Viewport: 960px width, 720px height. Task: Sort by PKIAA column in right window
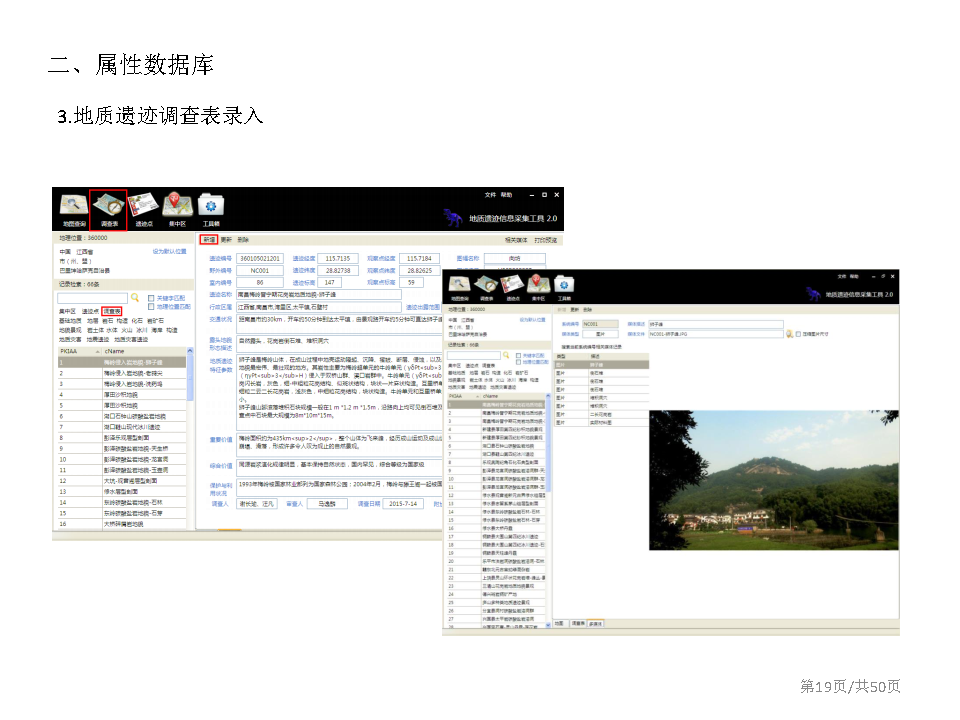(464, 396)
